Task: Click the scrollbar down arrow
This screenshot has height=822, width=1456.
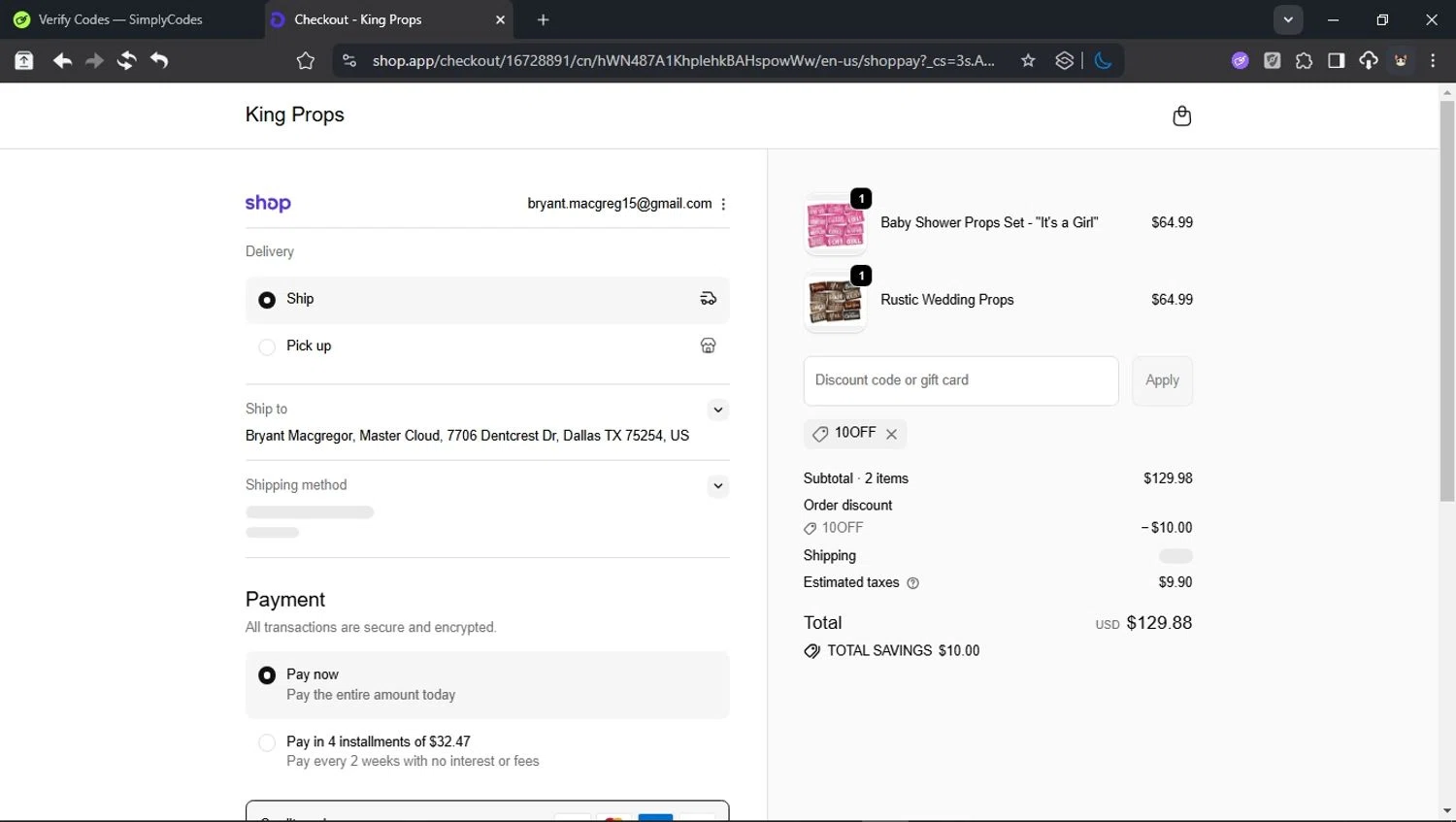Action: (x=1447, y=811)
